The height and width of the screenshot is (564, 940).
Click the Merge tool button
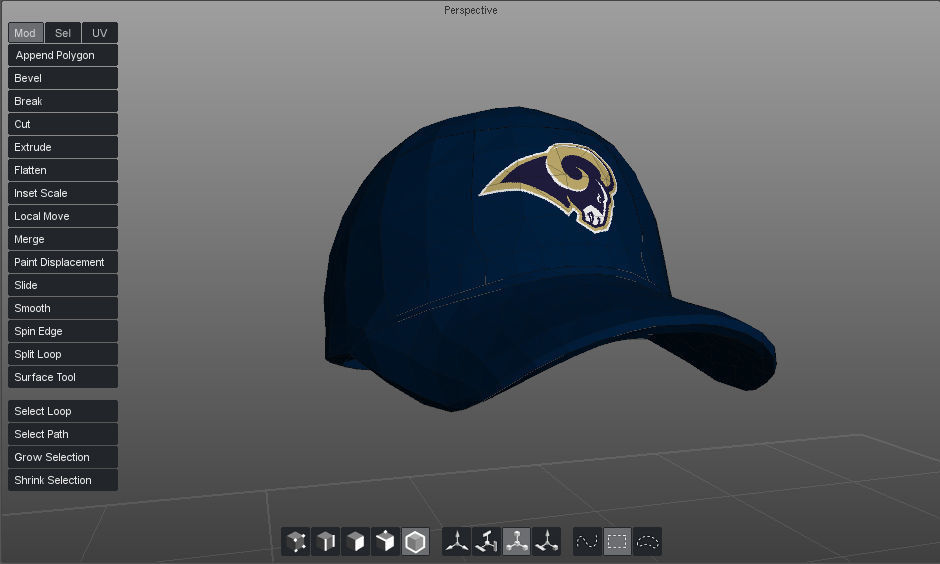click(x=63, y=239)
